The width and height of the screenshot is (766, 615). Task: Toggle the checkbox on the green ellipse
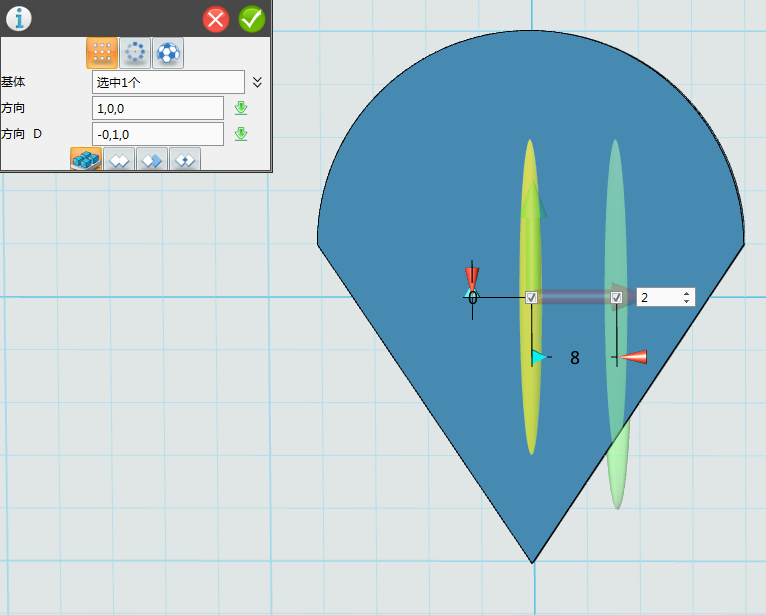coord(617,297)
